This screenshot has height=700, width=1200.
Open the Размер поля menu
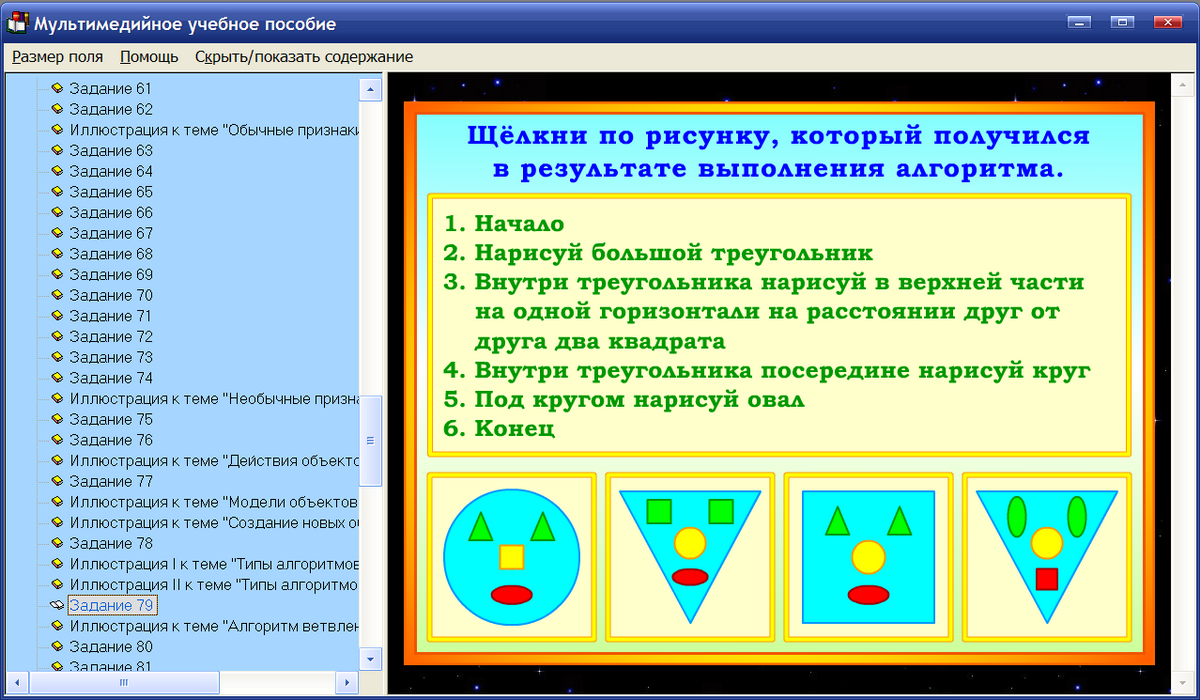58,57
